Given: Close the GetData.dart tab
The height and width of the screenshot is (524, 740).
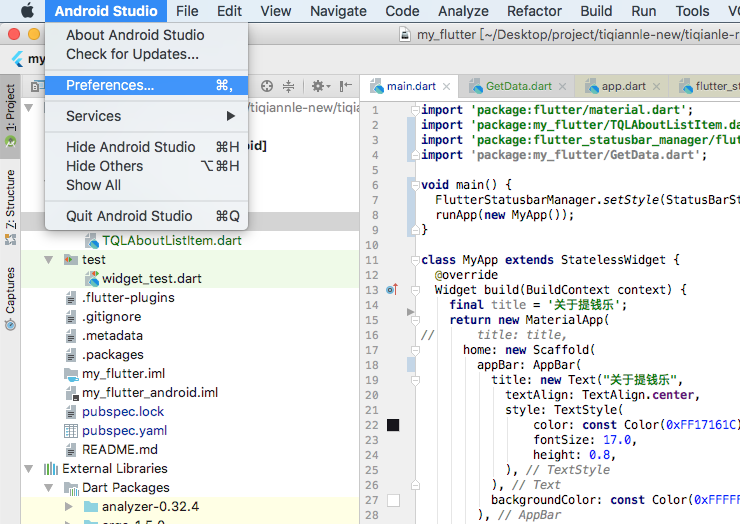Looking at the screenshot, I should [562, 86].
